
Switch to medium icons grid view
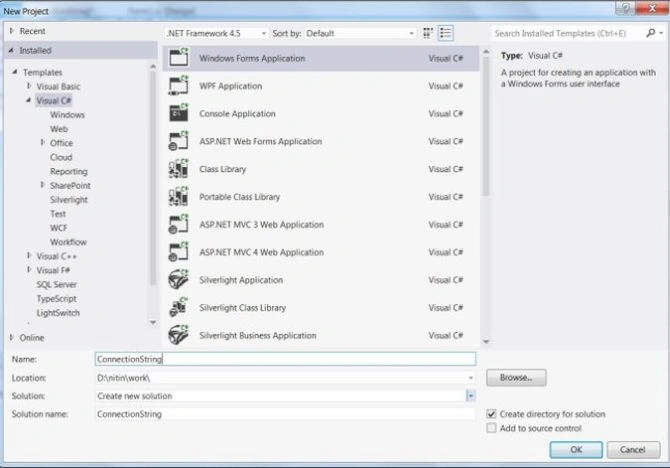click(x=428, y=33)
